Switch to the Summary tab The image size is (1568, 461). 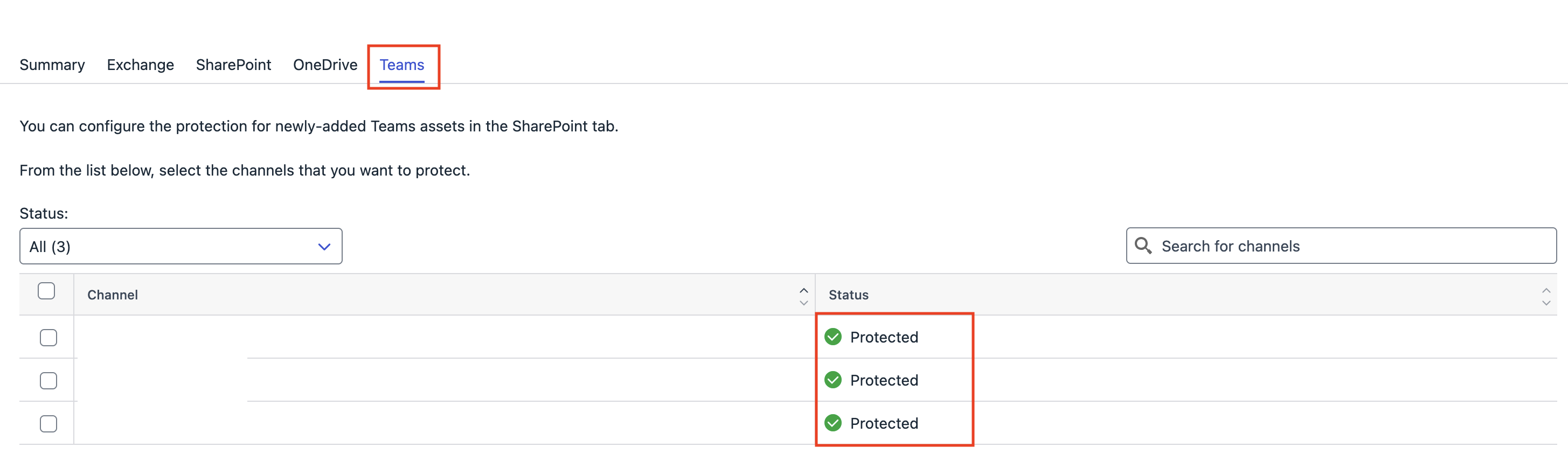(x=52, y=65)
